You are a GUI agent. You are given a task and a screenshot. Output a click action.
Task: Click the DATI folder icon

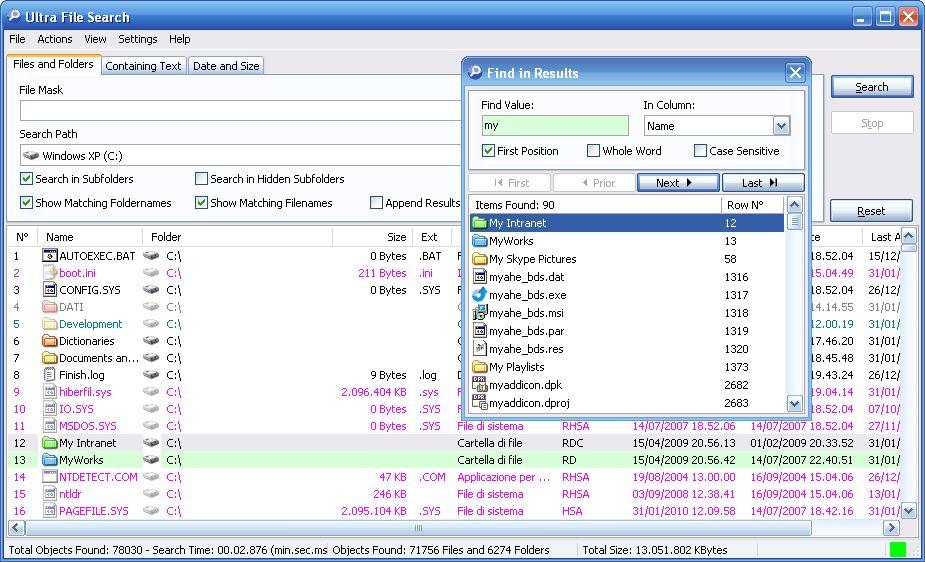[50, 307]
